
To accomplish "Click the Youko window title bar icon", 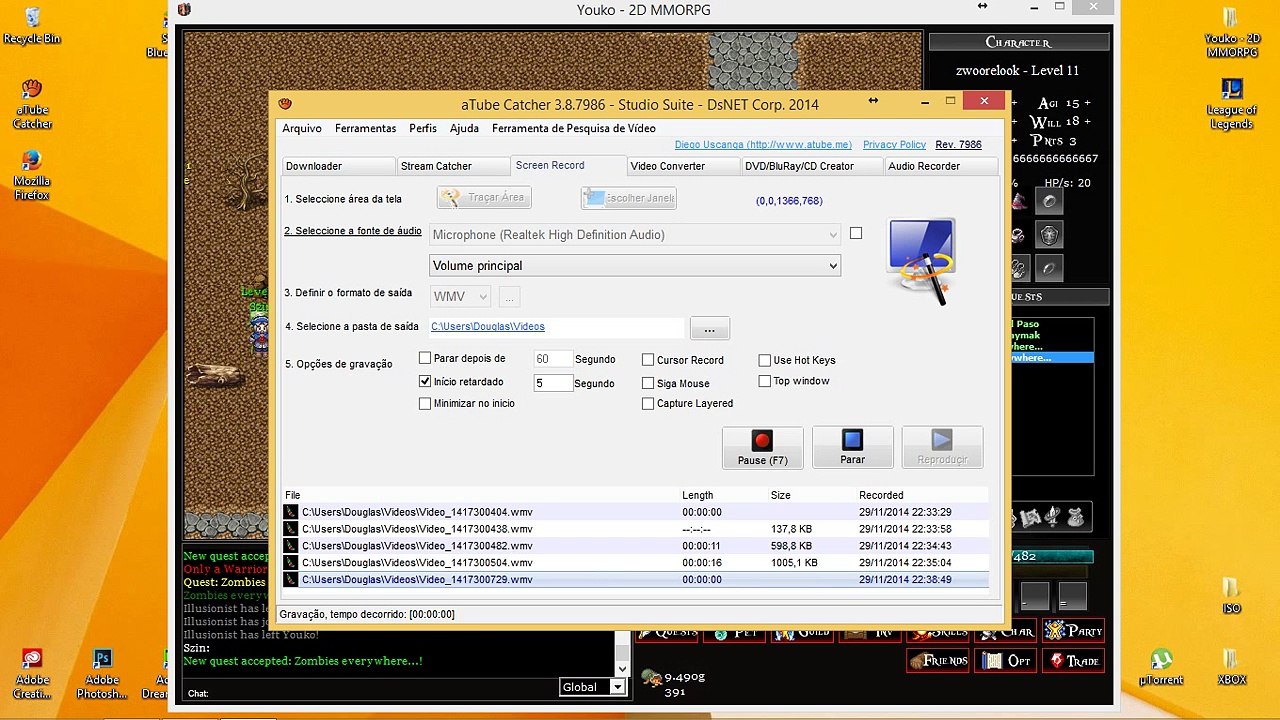I will [184, 10].
